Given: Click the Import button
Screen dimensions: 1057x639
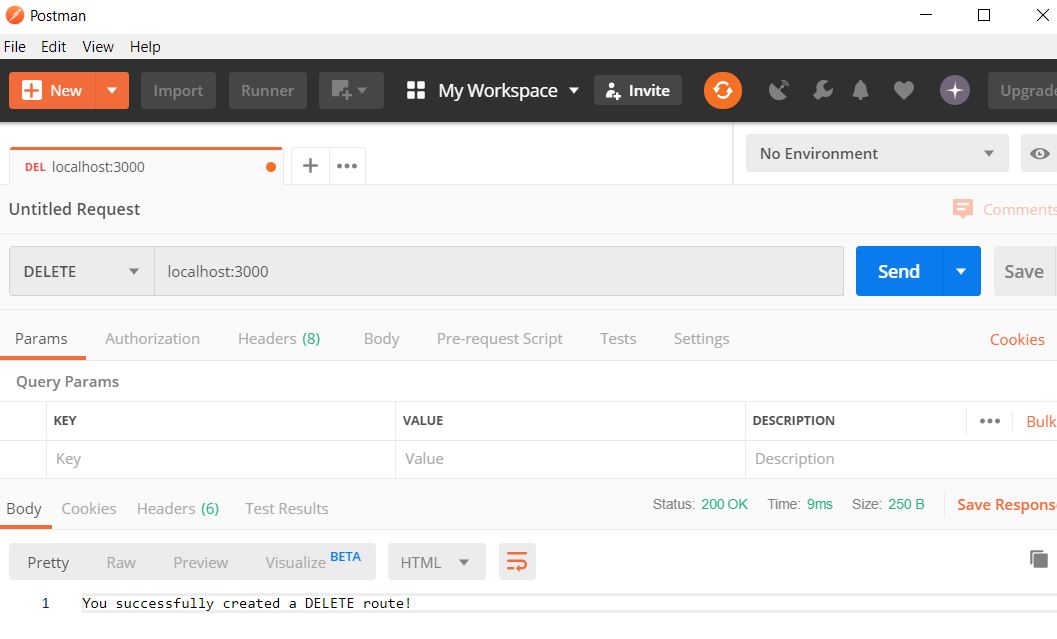Looking at the screenshot, I should click(178, 90).
